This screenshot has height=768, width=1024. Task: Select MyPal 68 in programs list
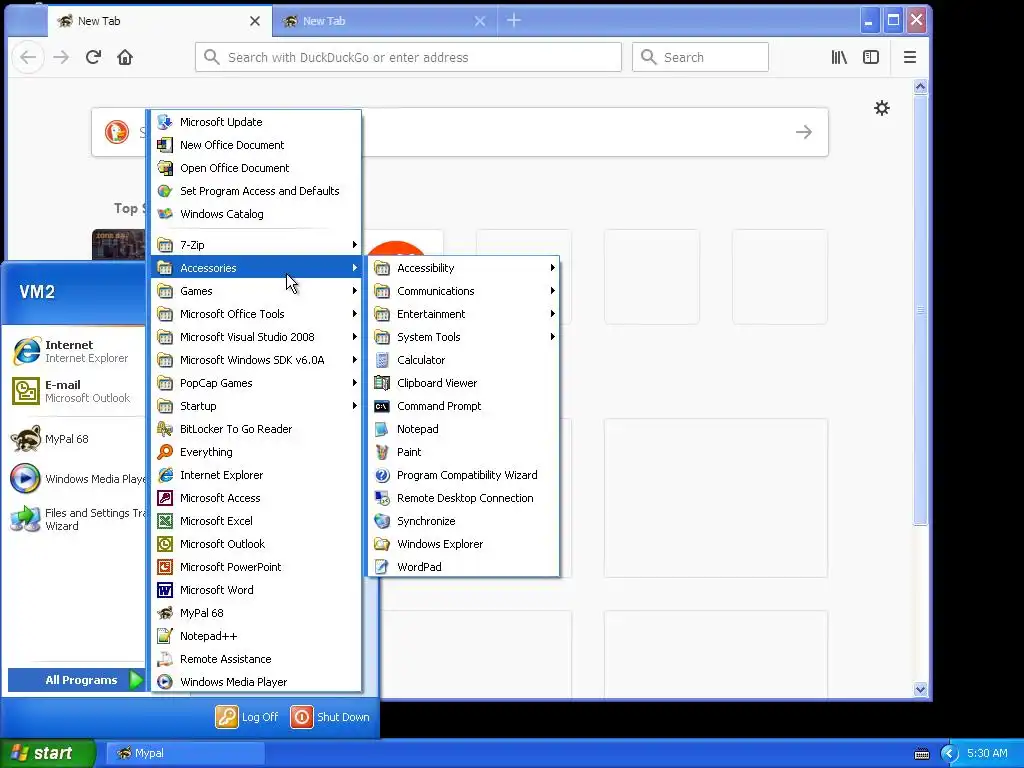click(256, 613)
